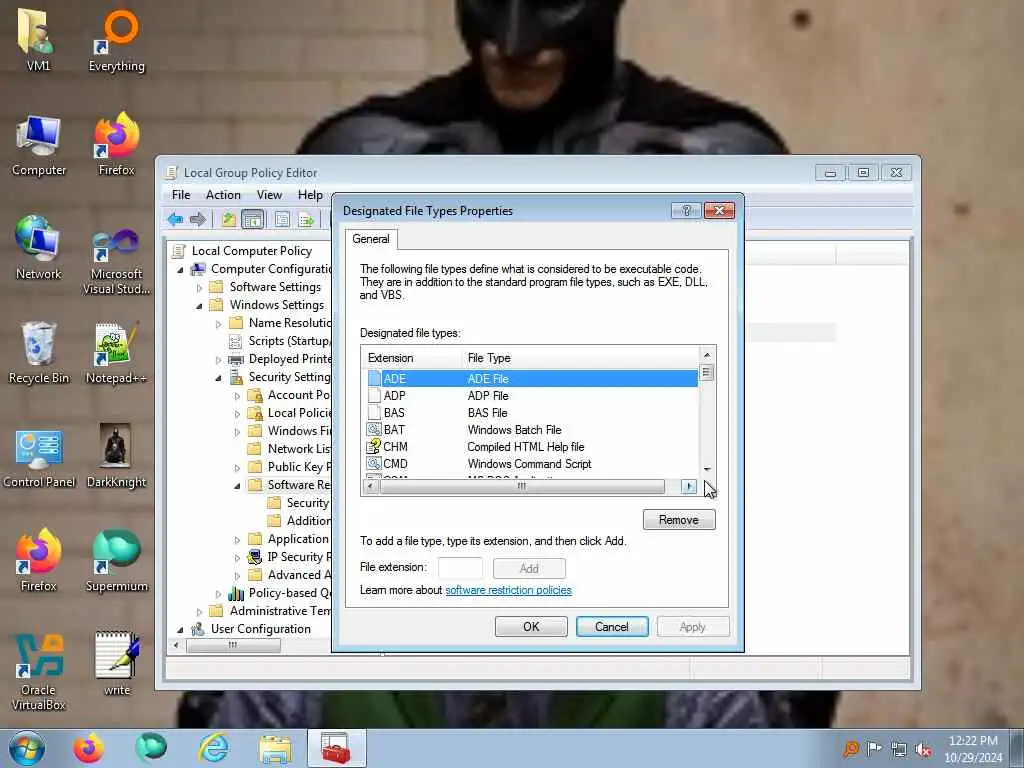Open the Action menu
The image size is (1024, 768).
pyautogui.click(x=223, y=195)
